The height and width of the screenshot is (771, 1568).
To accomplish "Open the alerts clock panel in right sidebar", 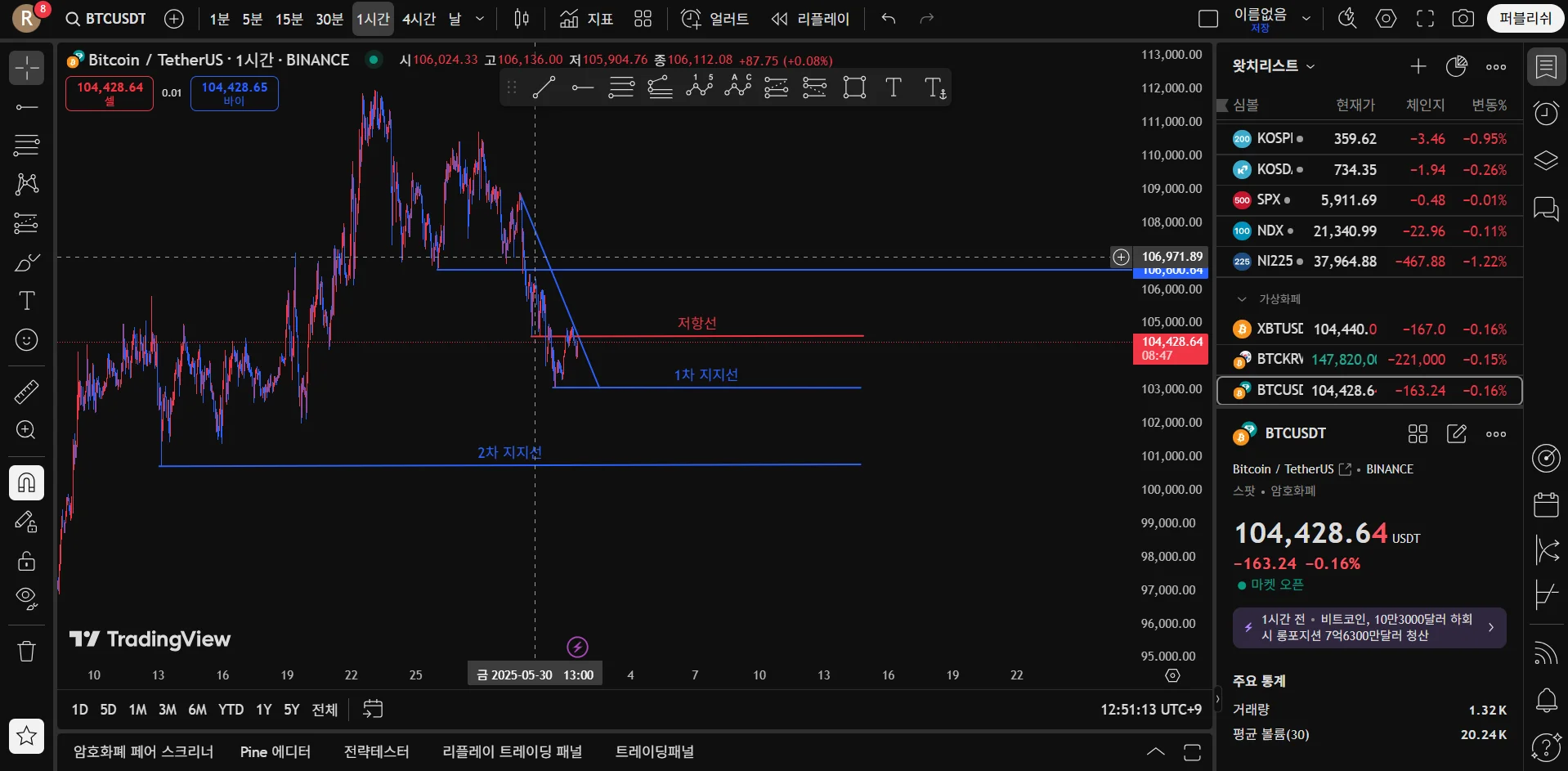I will click(1546, 114).
